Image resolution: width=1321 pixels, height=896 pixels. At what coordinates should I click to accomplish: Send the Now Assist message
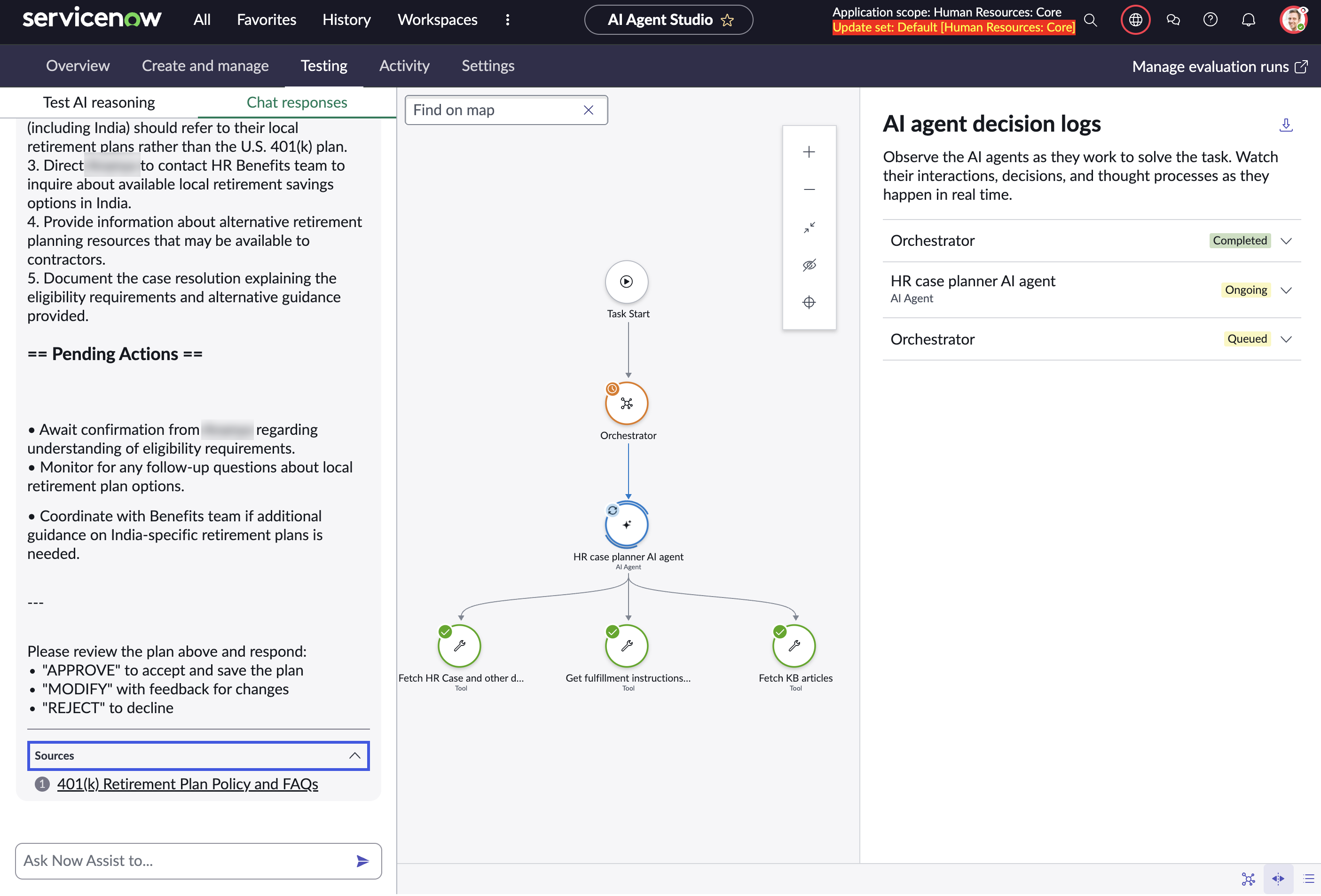point(362,861)
